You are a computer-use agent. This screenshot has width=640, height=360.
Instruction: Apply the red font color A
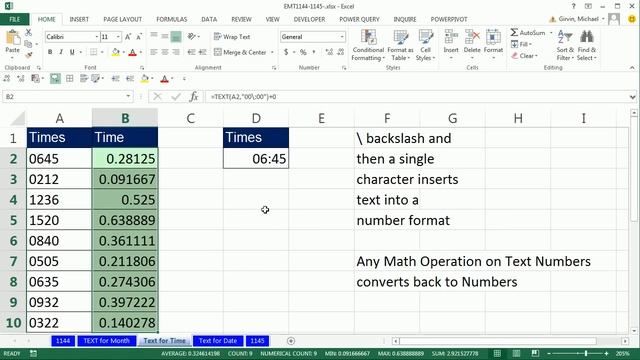(132, 52)
